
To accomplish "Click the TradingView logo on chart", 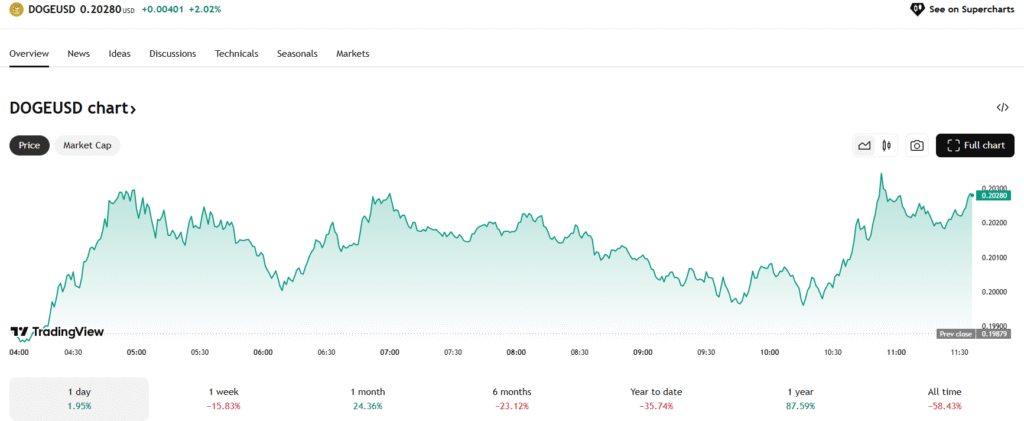I will tap(57, 332).
